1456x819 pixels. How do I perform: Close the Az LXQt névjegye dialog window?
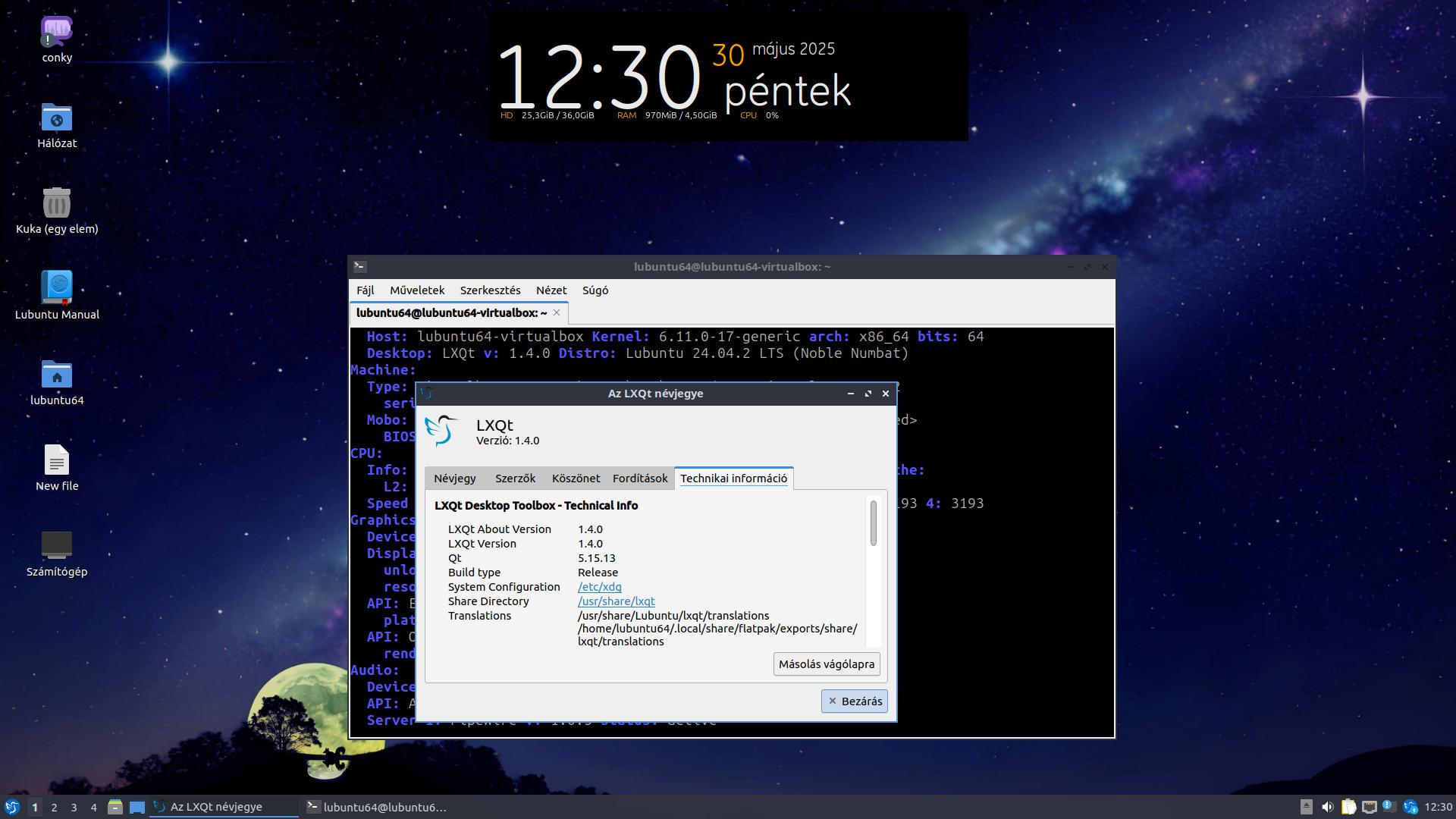coord(885,394)
